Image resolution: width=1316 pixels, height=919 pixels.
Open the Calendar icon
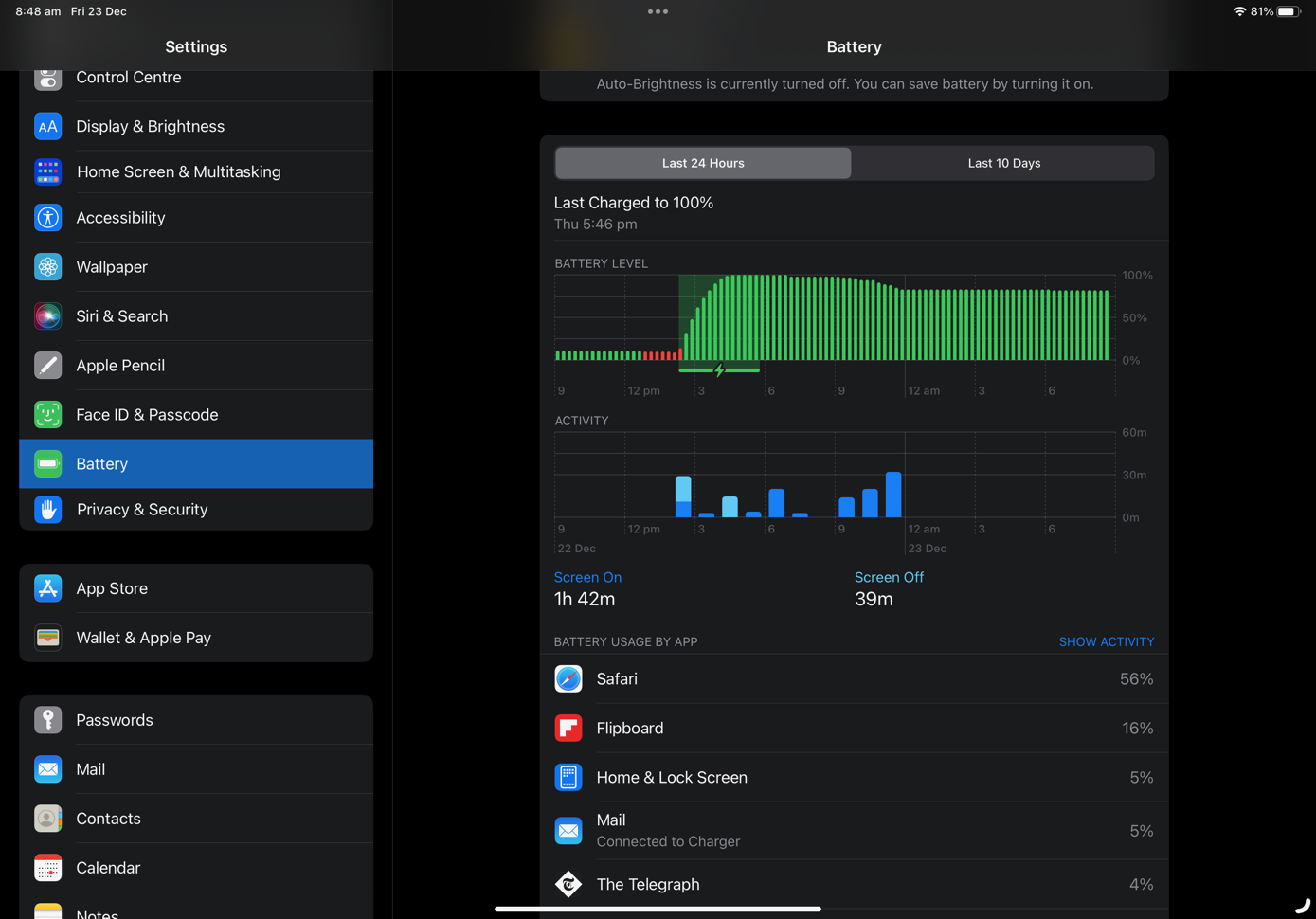[x=48, y=868]
